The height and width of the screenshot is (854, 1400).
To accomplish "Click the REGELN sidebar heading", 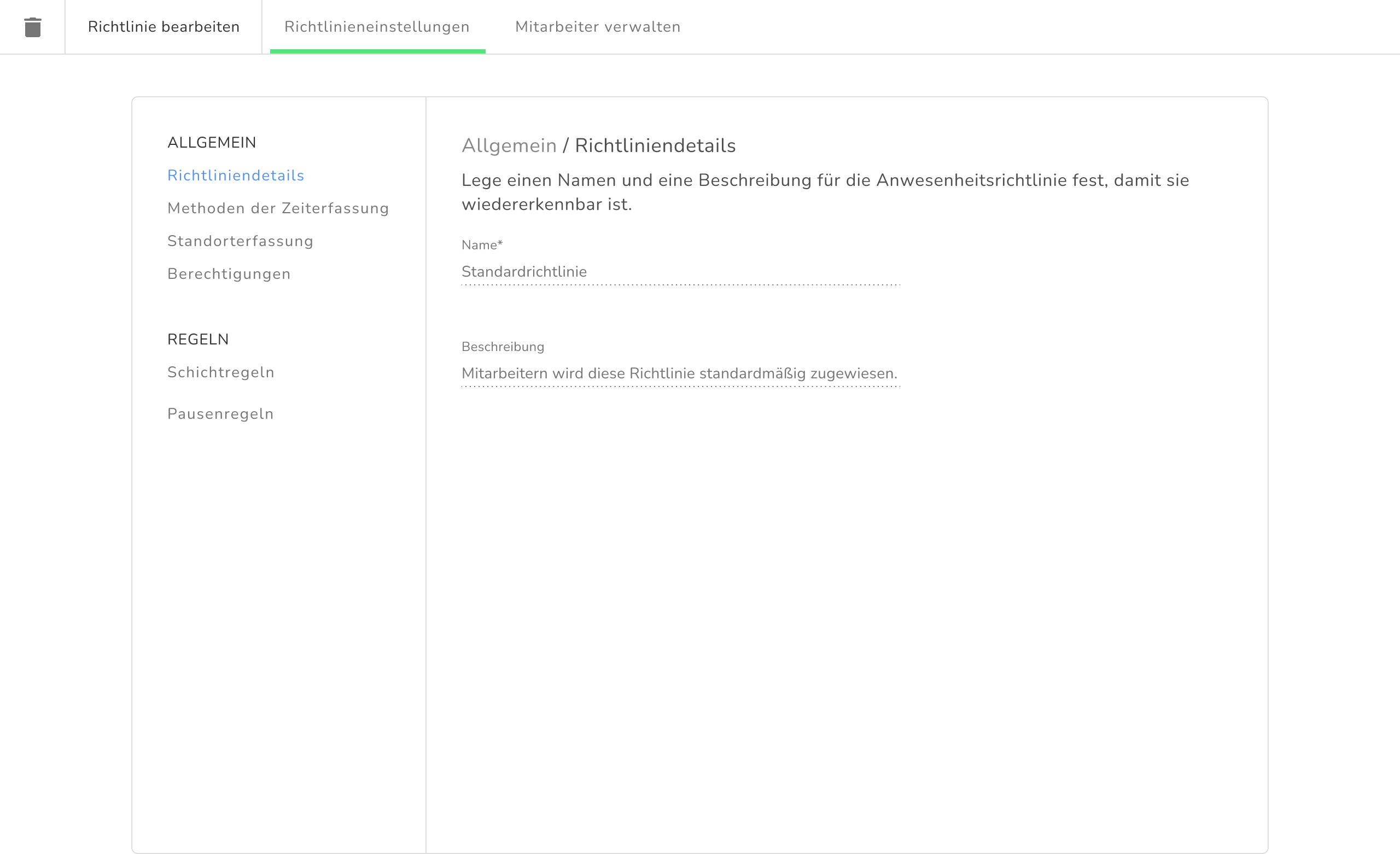I will [x=198, y=339].
